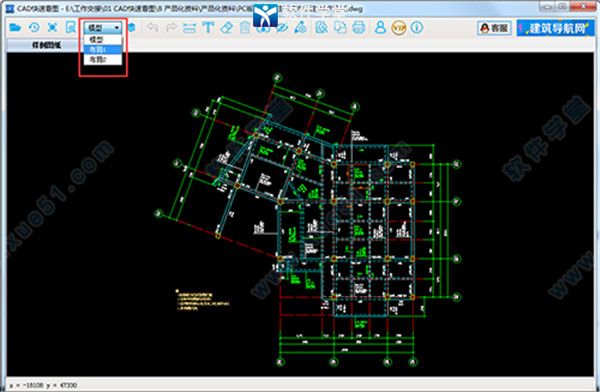Screen dimensions: 600x392
Task: Expand the 模型 layout dropdown arrow
Action: pyautogui.click(x=117, y=28)
